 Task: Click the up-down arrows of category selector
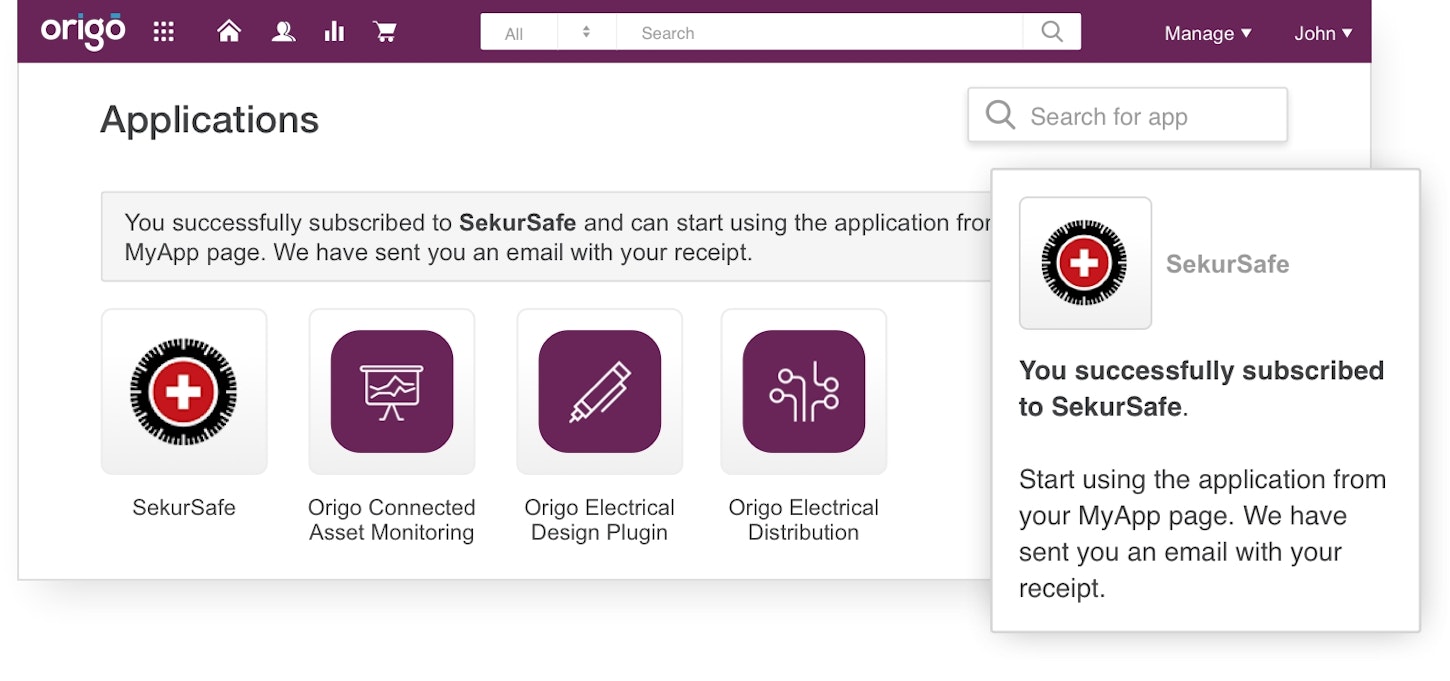[x=586, y=32]
